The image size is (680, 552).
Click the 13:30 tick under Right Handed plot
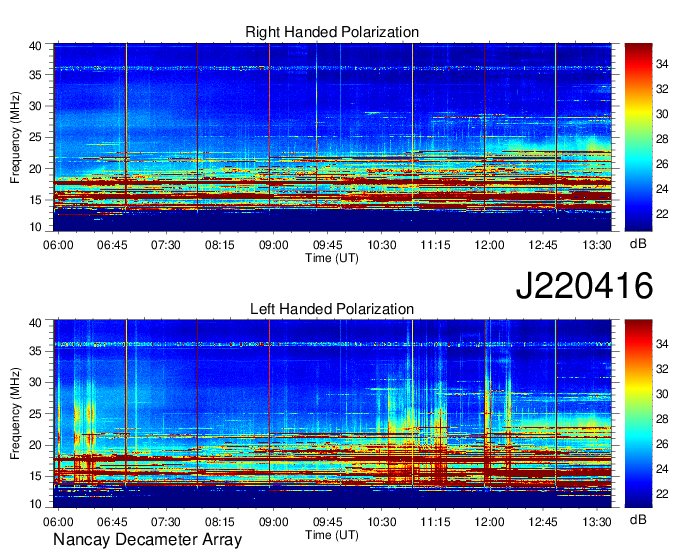click(x=597, y=245)
